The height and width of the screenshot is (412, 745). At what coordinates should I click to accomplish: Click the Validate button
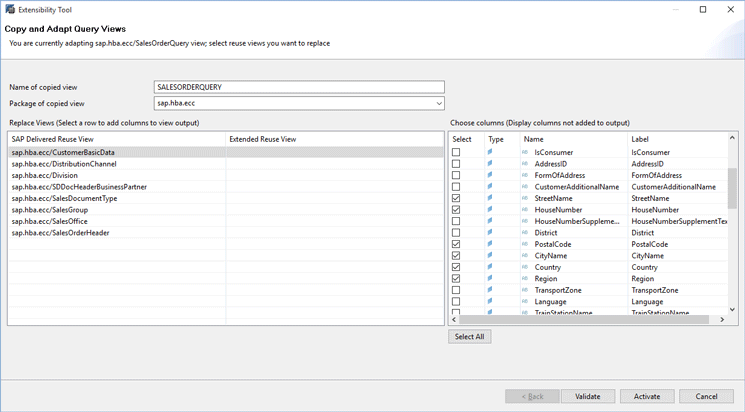click(588, 396)
